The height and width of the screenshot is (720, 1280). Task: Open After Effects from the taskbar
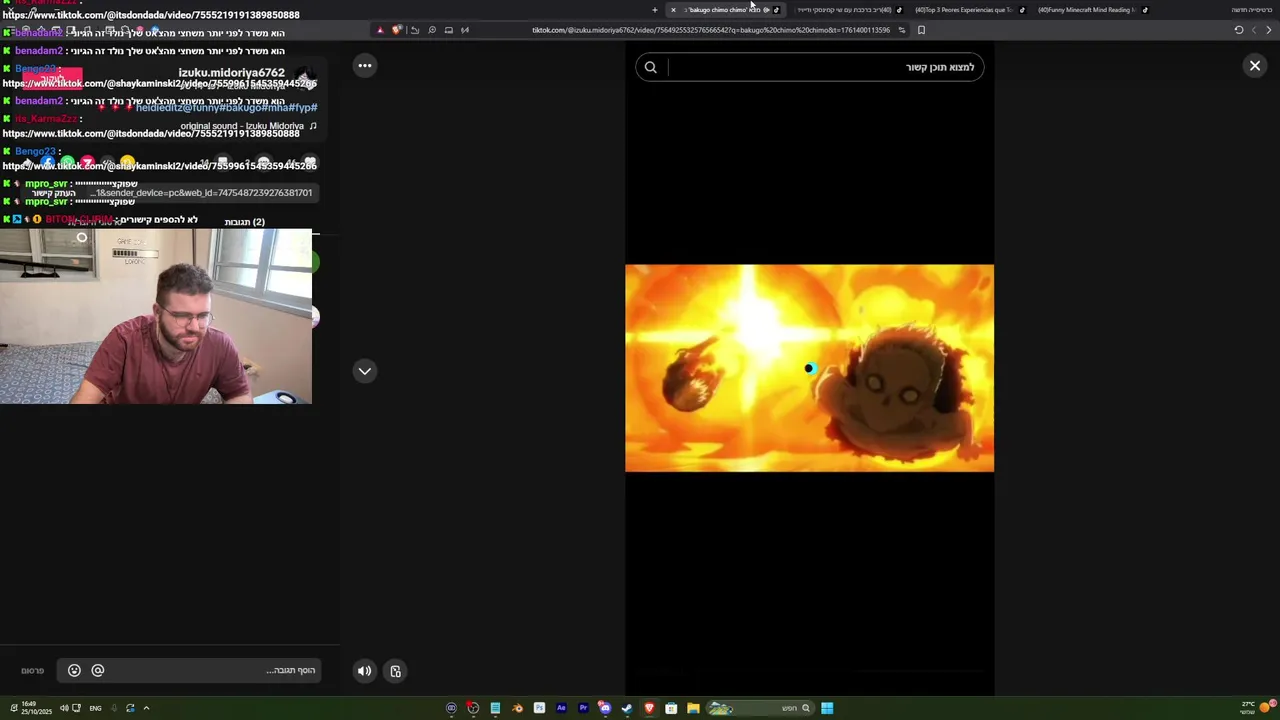(x=561, y=708)
